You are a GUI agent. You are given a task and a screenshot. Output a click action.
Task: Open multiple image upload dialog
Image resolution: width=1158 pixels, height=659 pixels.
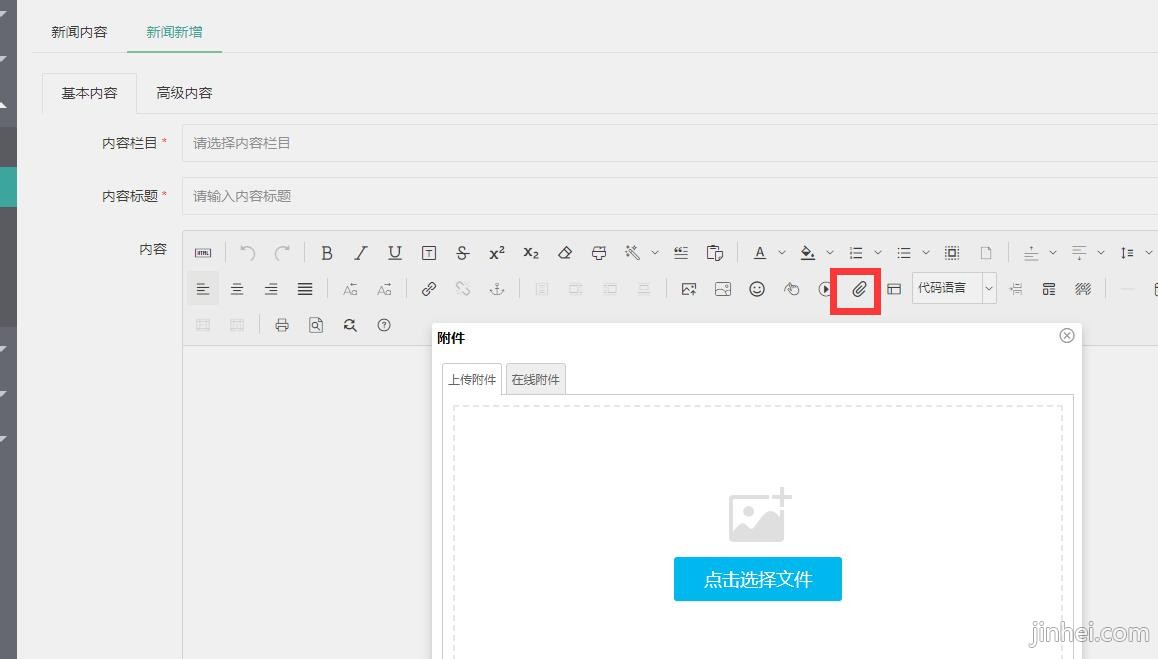723,289
